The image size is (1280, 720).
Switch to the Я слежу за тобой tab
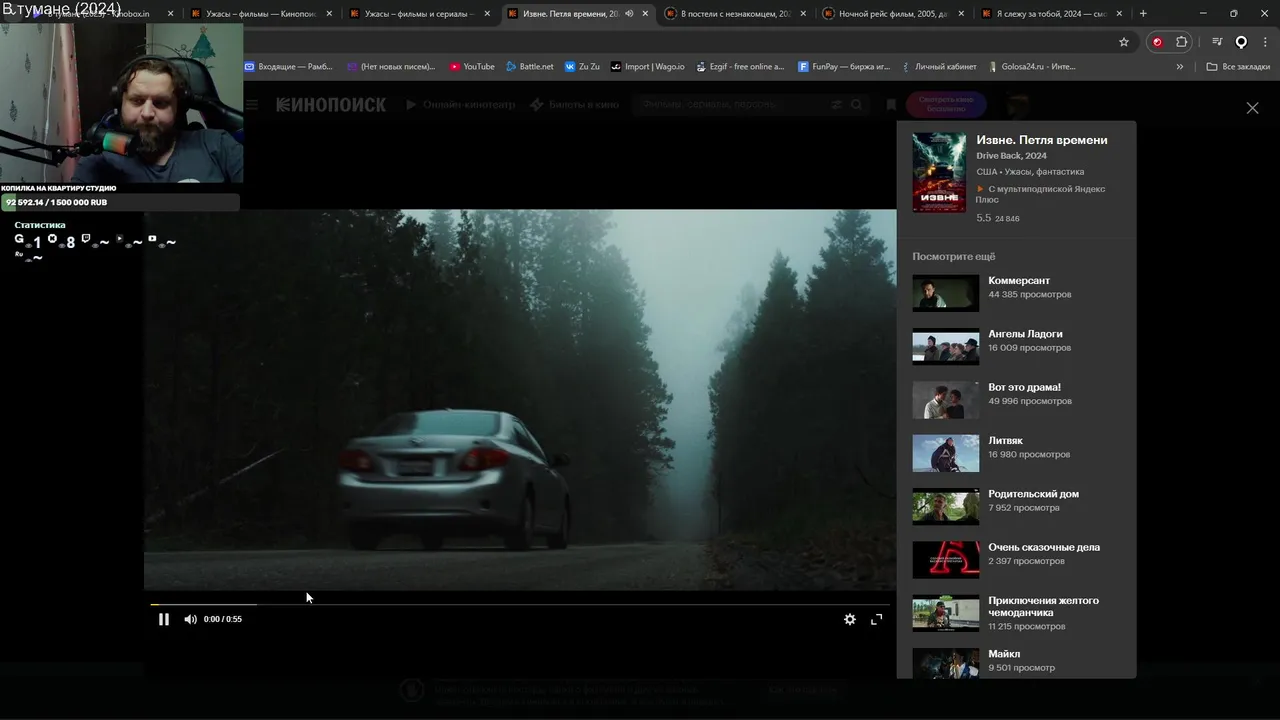click(1050, 14)
